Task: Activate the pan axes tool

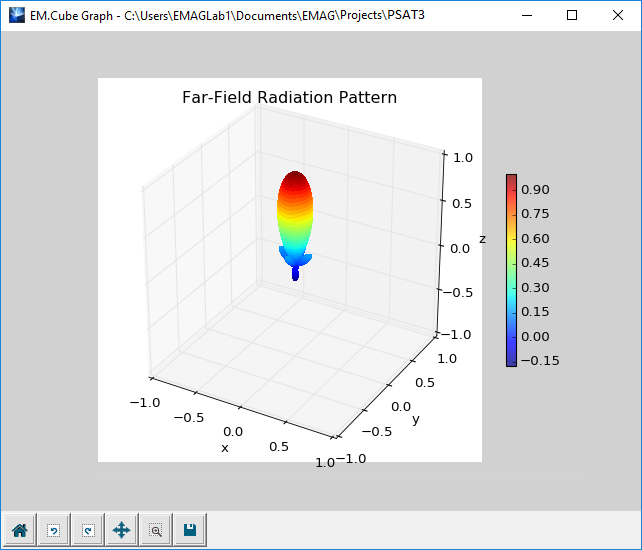Action: tap(121, 530)
